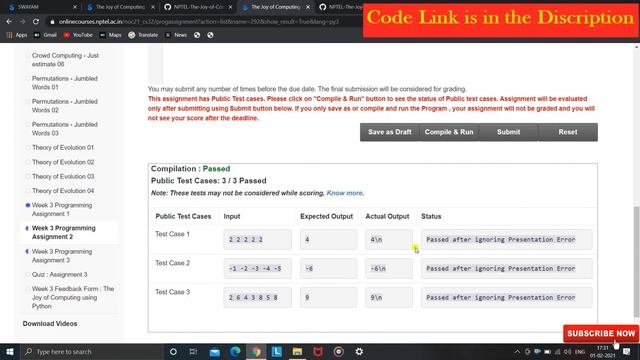Open the red McAfee icon on the taskbar
The width and height of the screenshot is (640, 360).
click(318, 351)
